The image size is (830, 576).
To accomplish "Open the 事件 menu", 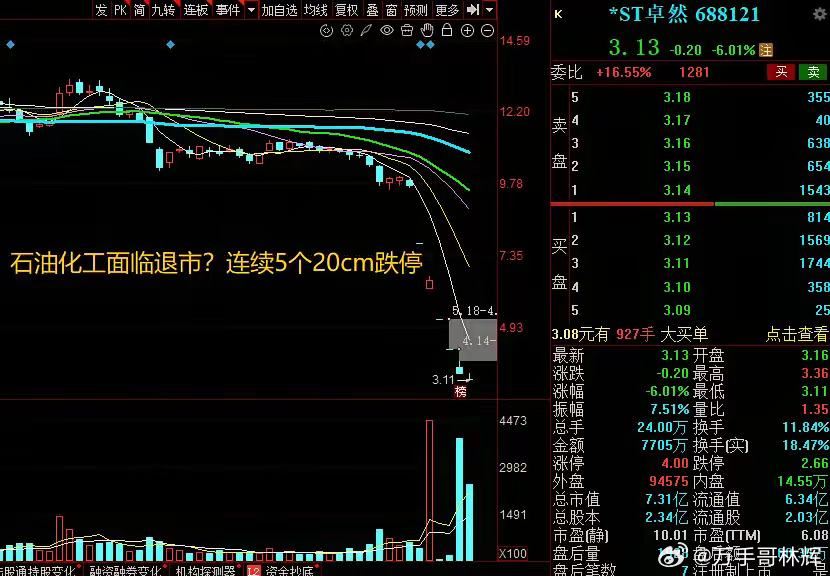I will pos(228,10).
